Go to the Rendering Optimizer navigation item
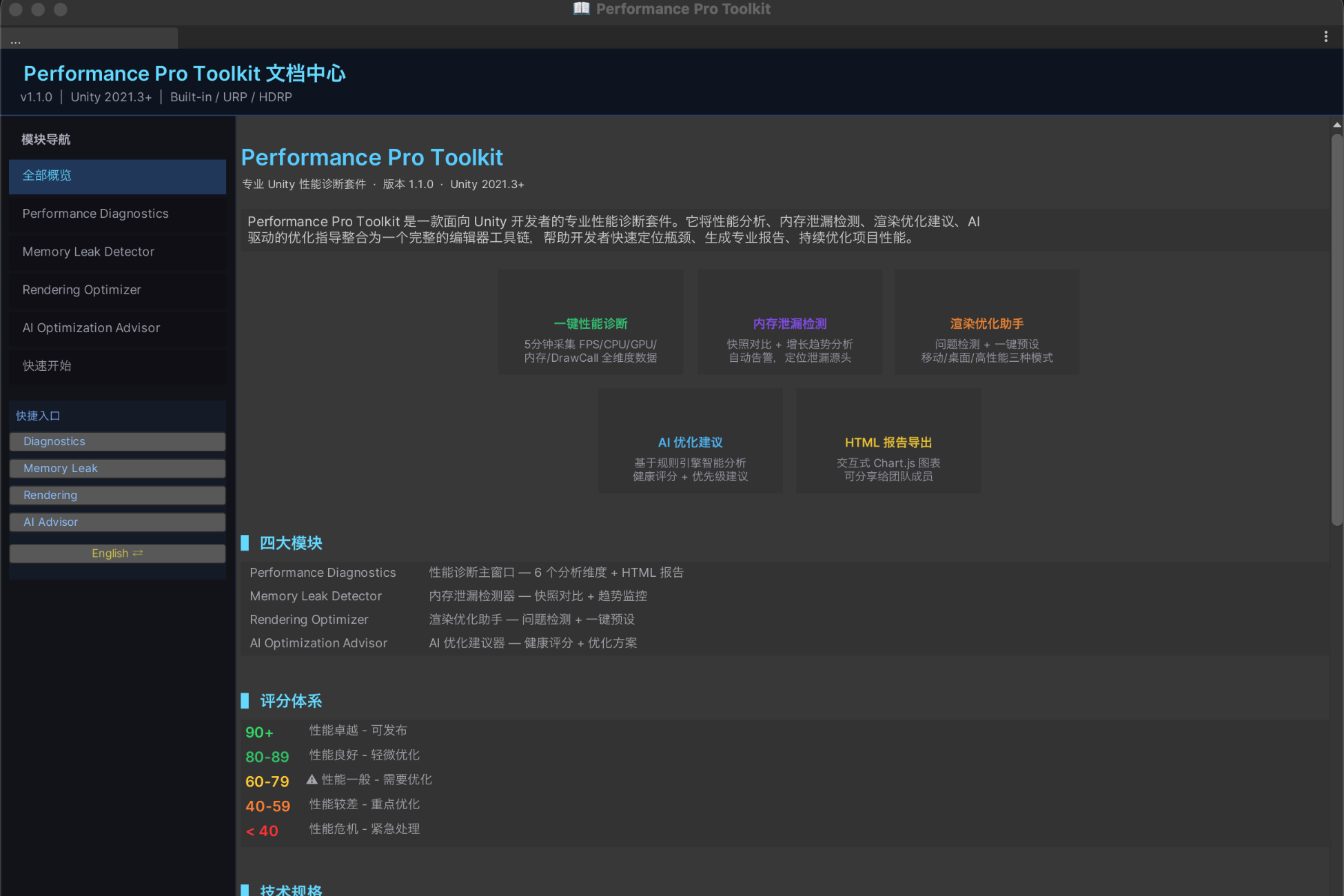The image size is (1344, 896). (117, 289)
